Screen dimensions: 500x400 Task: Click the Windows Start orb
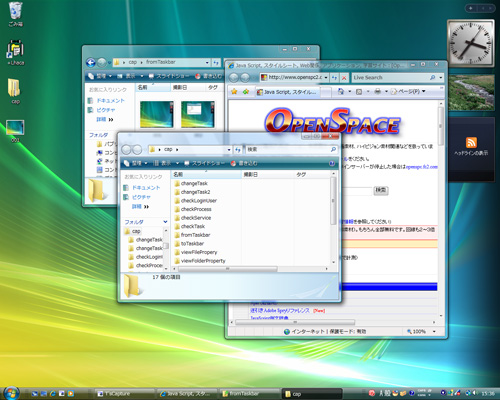pyautogui.click(x=11, y=393)
